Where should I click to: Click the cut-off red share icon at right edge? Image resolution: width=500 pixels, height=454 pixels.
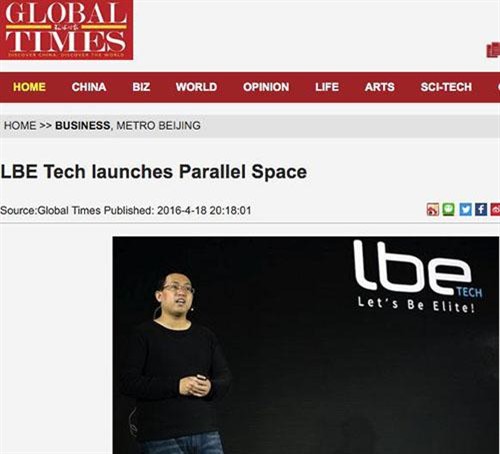pyautogui.click(x=495, y=210)
